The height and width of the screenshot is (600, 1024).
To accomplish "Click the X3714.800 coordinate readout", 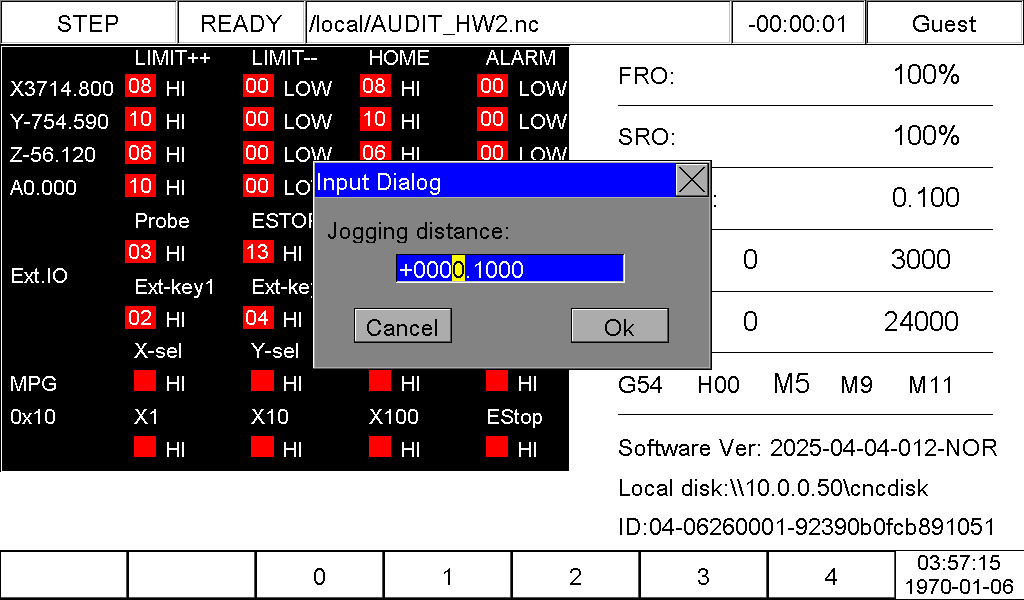I will [62, 88].
